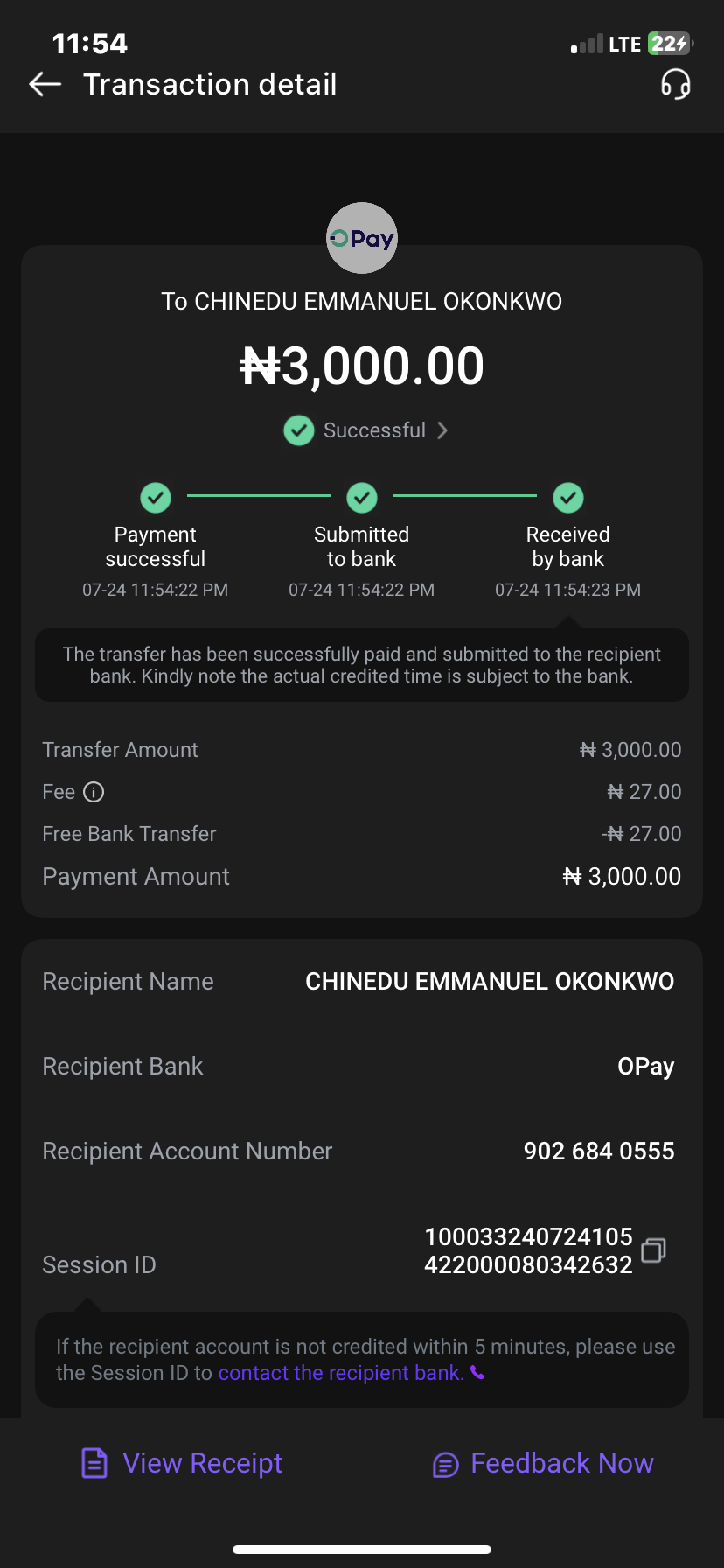This screenshot has height=1568, width=724.
Task: Tap the Payment successful checkmark
Action: (156, 498)
